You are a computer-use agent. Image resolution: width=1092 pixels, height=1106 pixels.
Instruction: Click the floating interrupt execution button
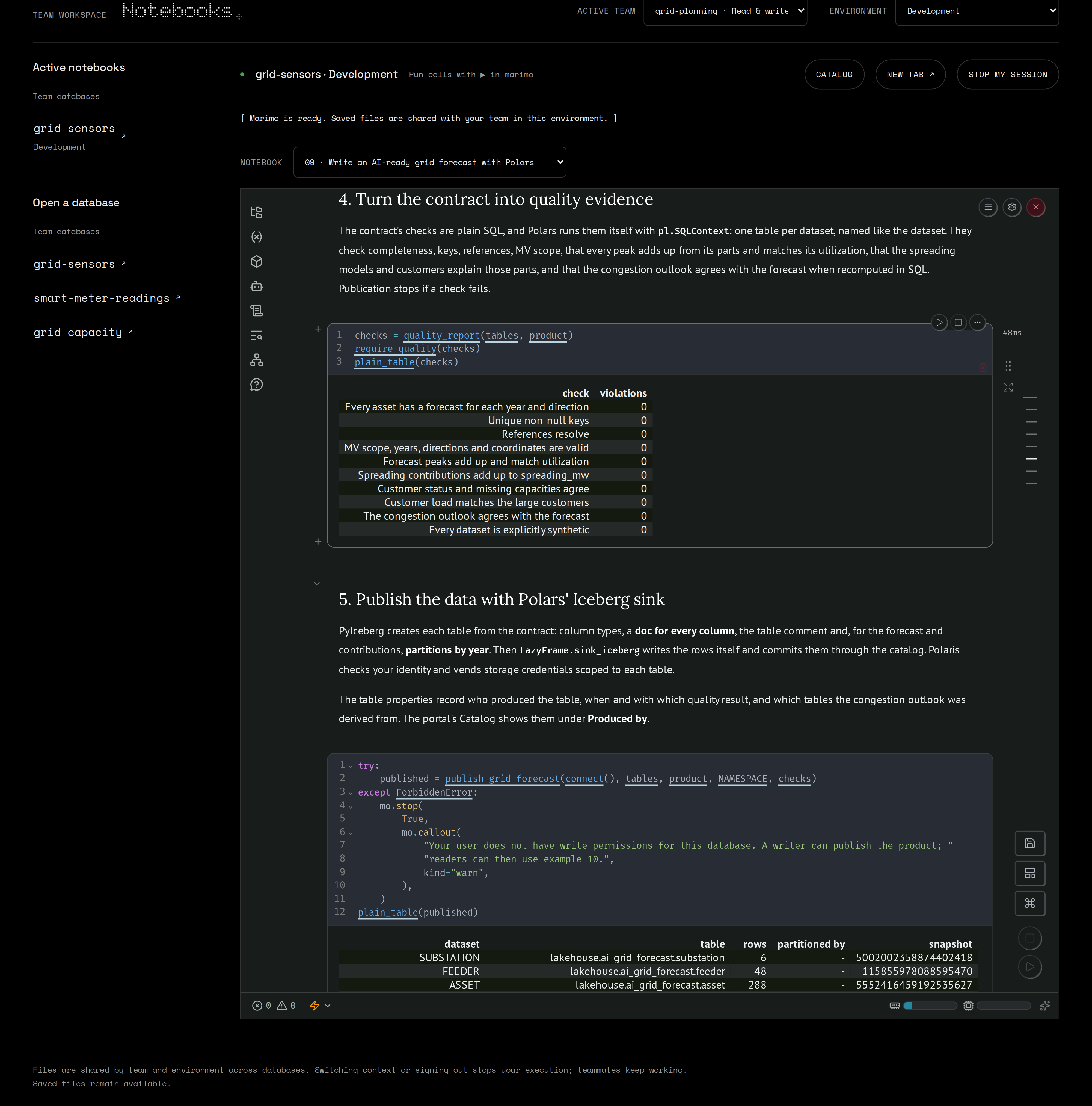1029,938
